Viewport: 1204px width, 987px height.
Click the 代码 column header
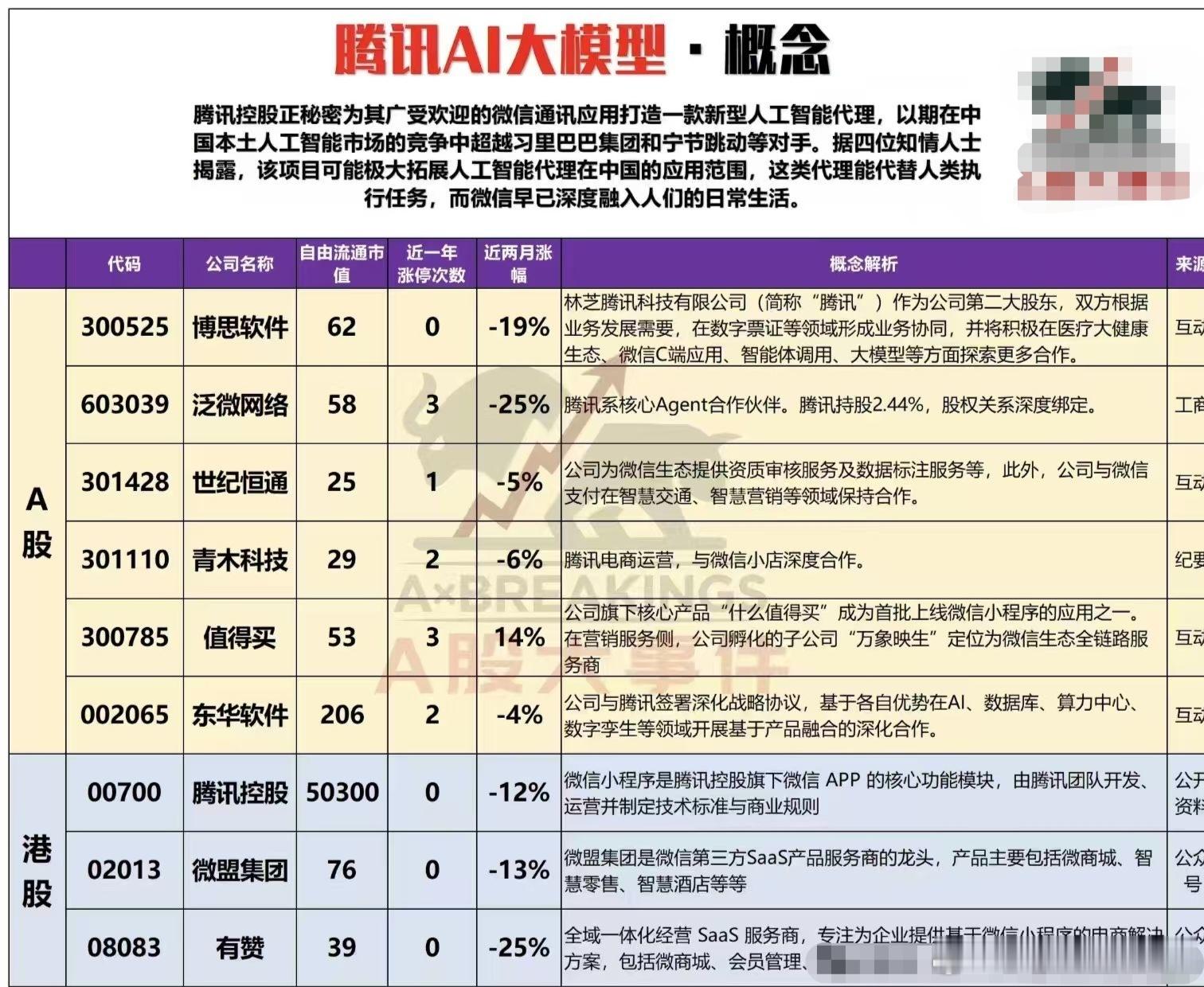click(124, 263)
